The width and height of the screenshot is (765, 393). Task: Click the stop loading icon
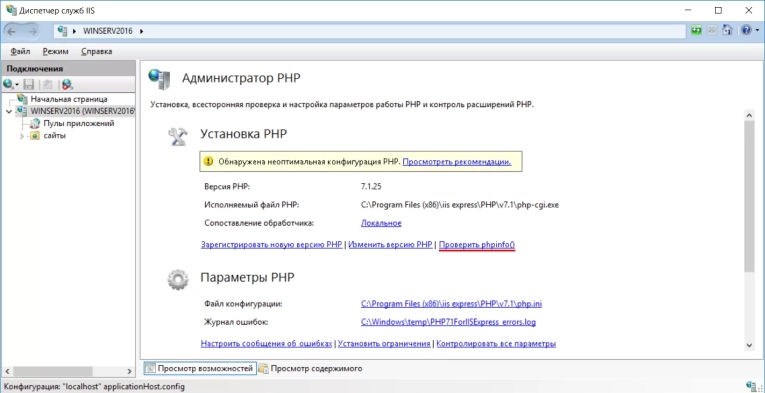712,30
